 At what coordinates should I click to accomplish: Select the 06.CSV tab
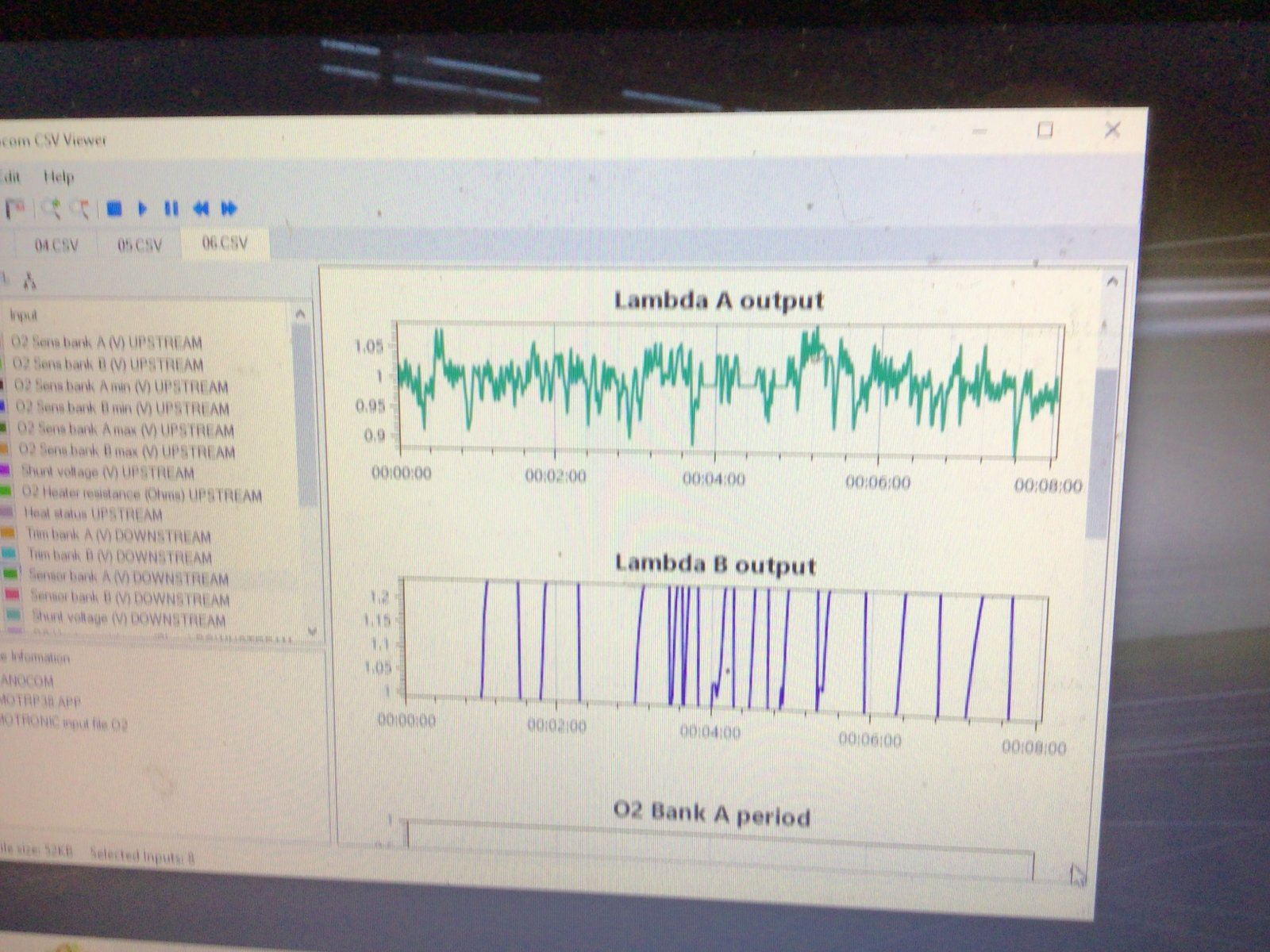225,243
